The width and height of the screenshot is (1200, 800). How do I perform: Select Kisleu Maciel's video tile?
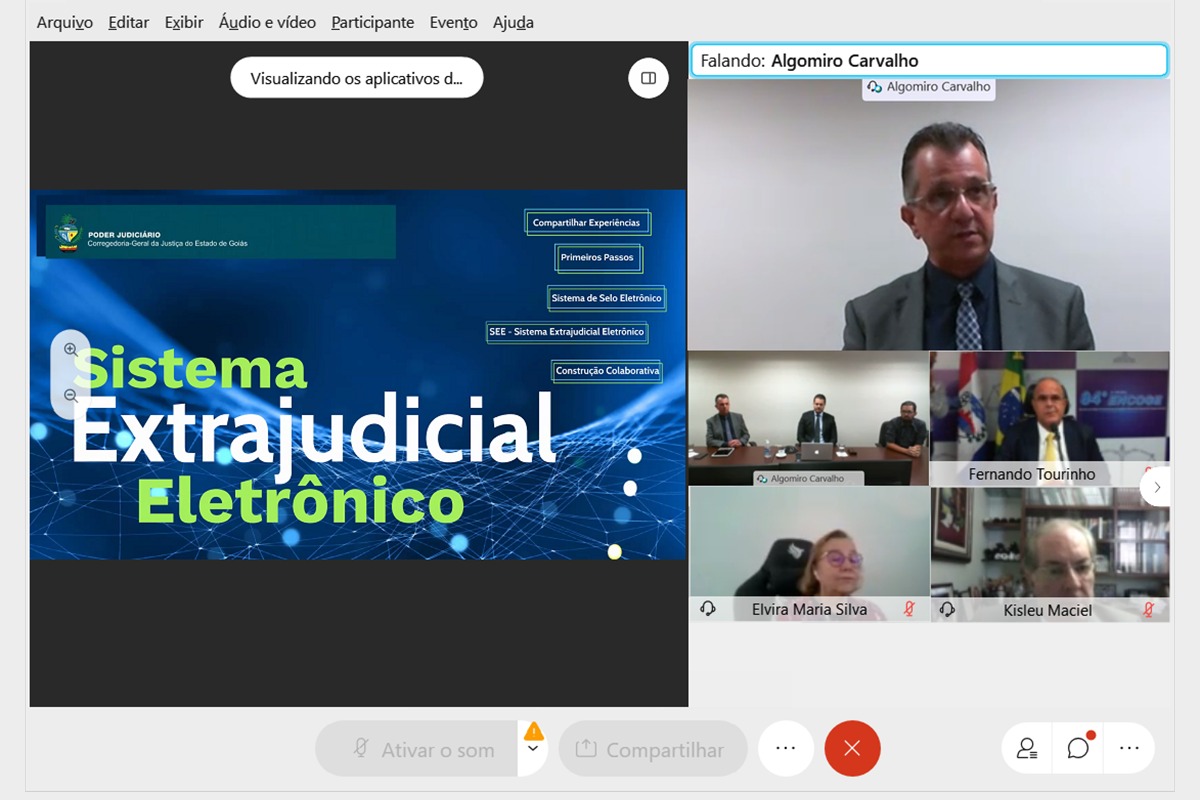click(x=1049, y=554)
